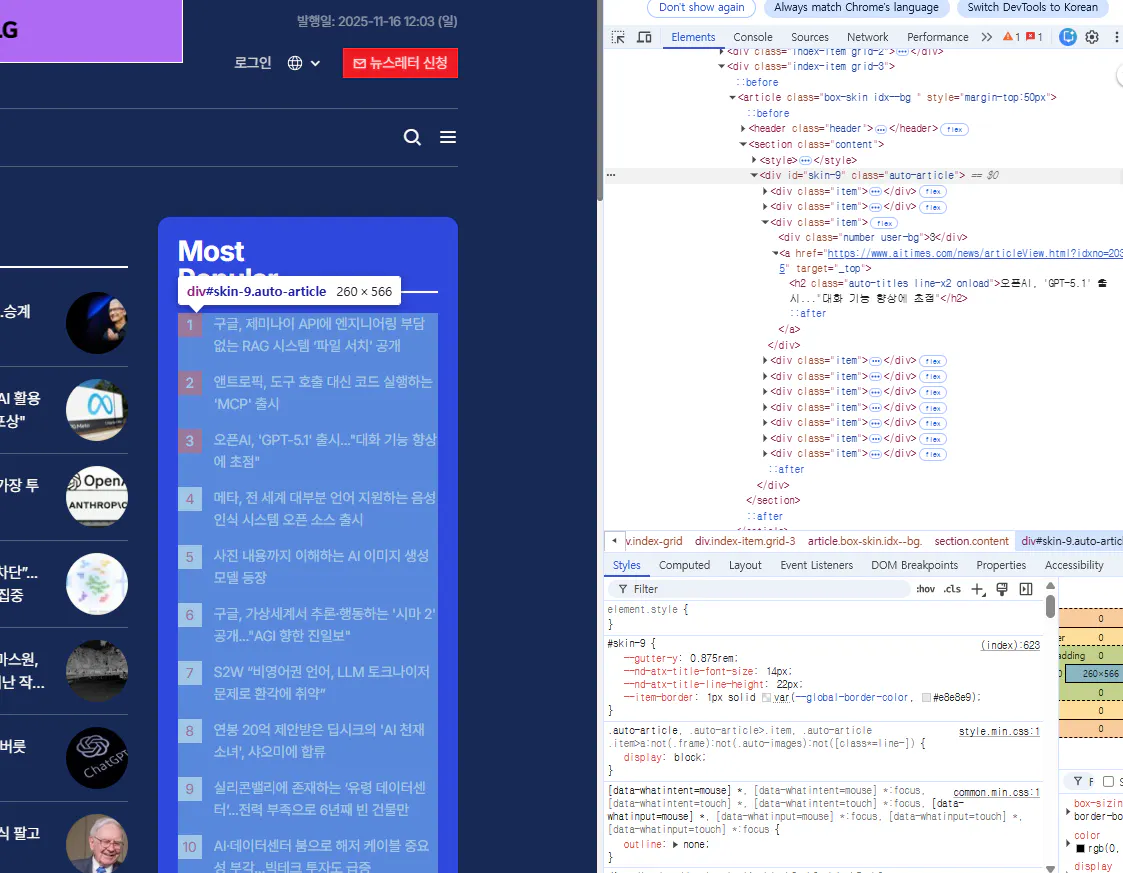The width and height of the screenshot is (1123, 873).
Task: Open the common.min.css:1 source link
Action: coord(996,792)
